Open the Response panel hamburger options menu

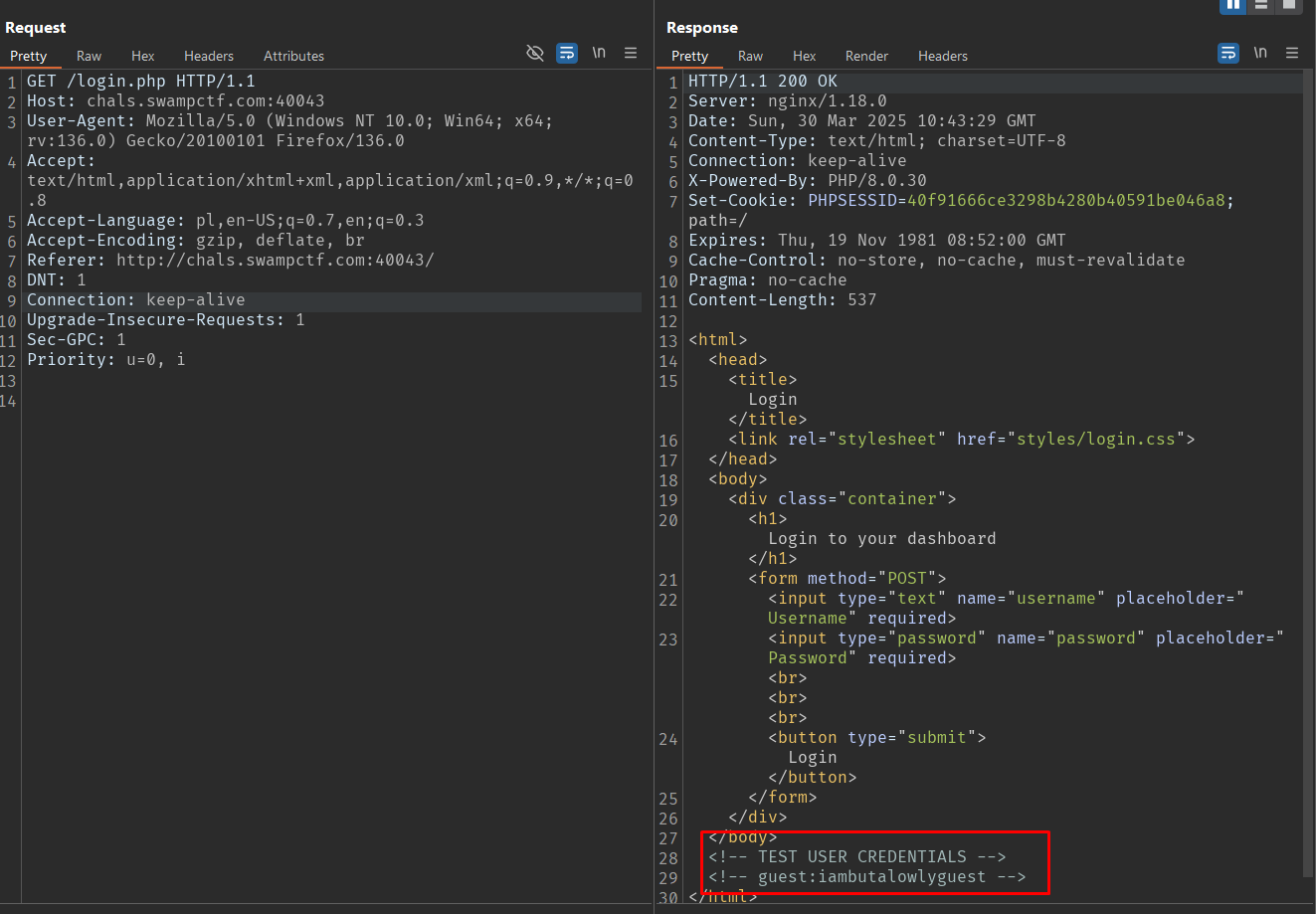[1292, 53]
